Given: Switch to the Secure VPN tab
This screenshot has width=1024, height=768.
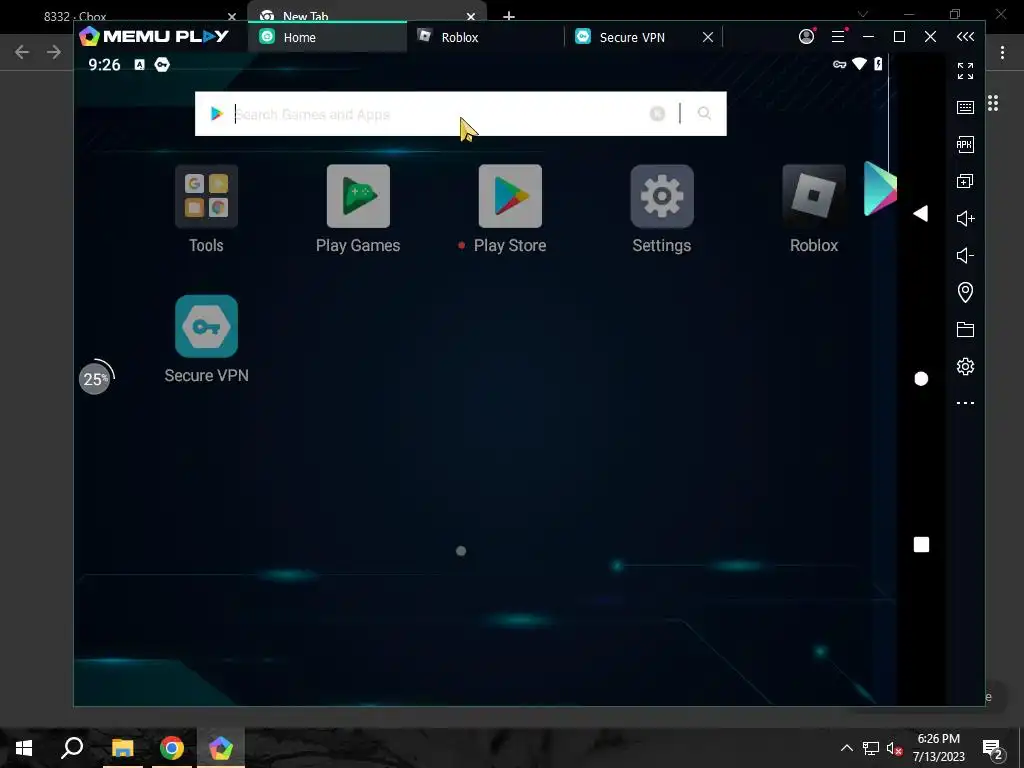Looking at the screenshot, I should [632, 37].
